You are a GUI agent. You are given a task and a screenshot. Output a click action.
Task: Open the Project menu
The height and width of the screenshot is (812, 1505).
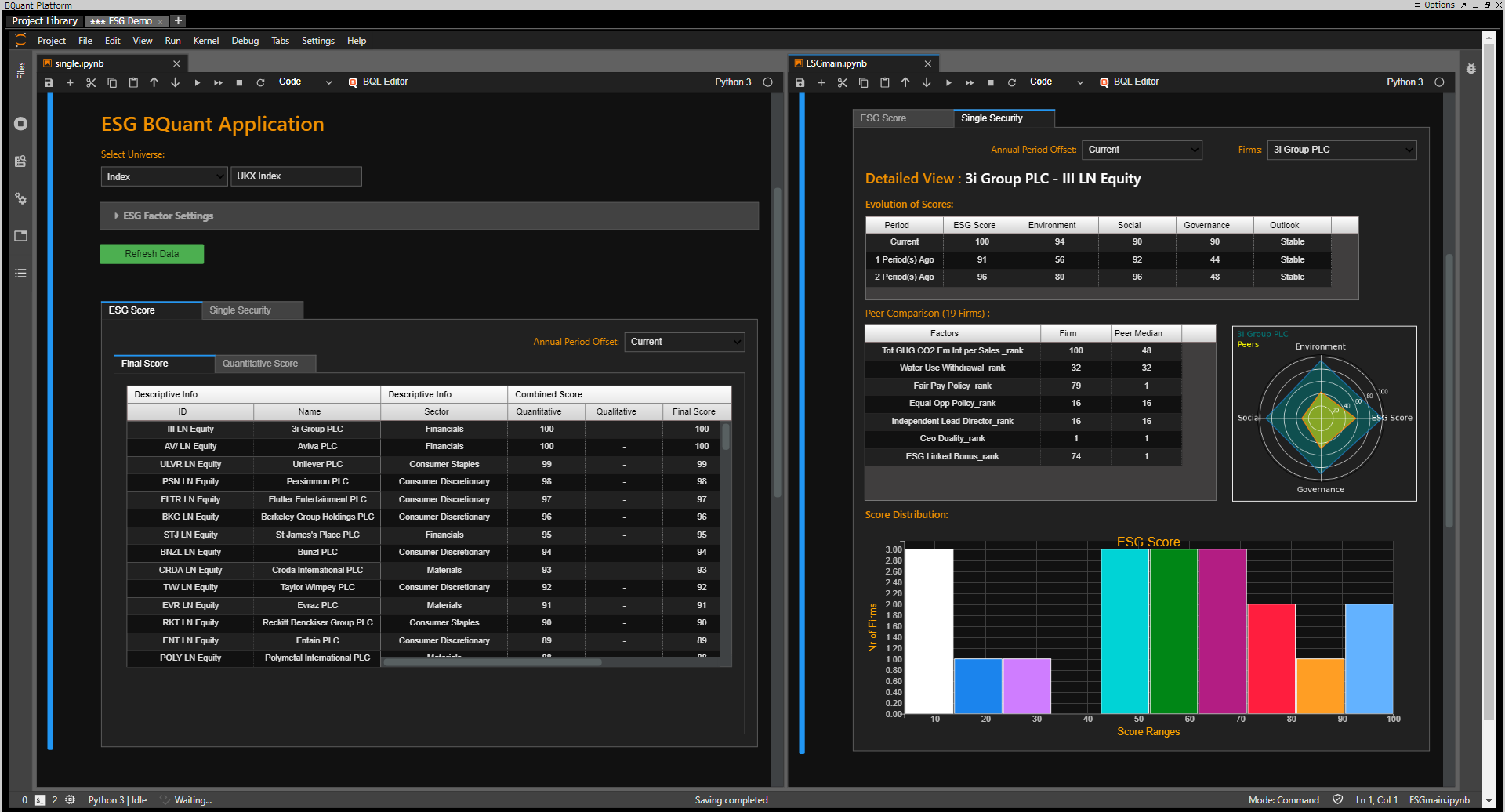point(52,41)
